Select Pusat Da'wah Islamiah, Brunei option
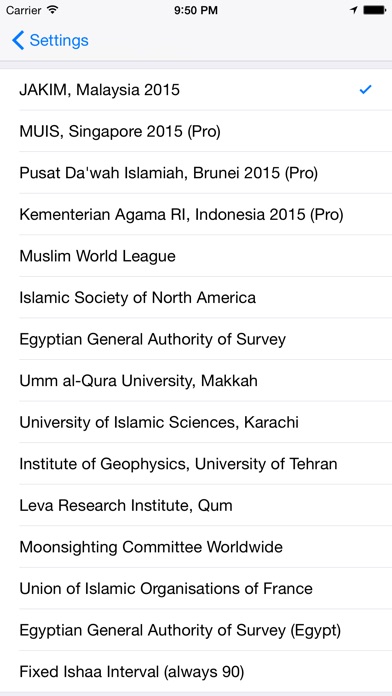The width and height of the screenshot is (392, 696). [196, 173]
